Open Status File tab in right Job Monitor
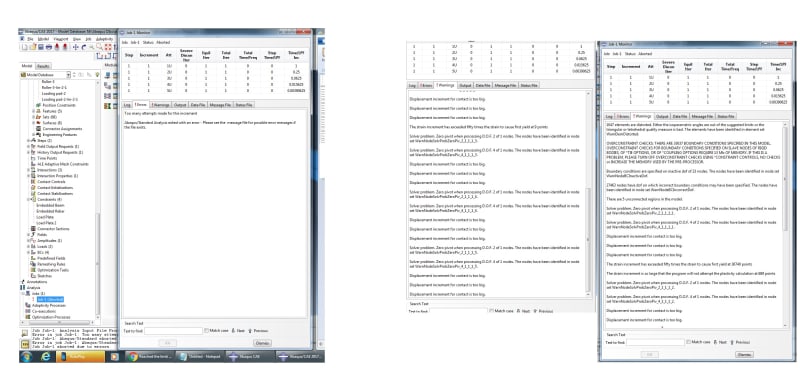800x368 pixels. (726, 116)
